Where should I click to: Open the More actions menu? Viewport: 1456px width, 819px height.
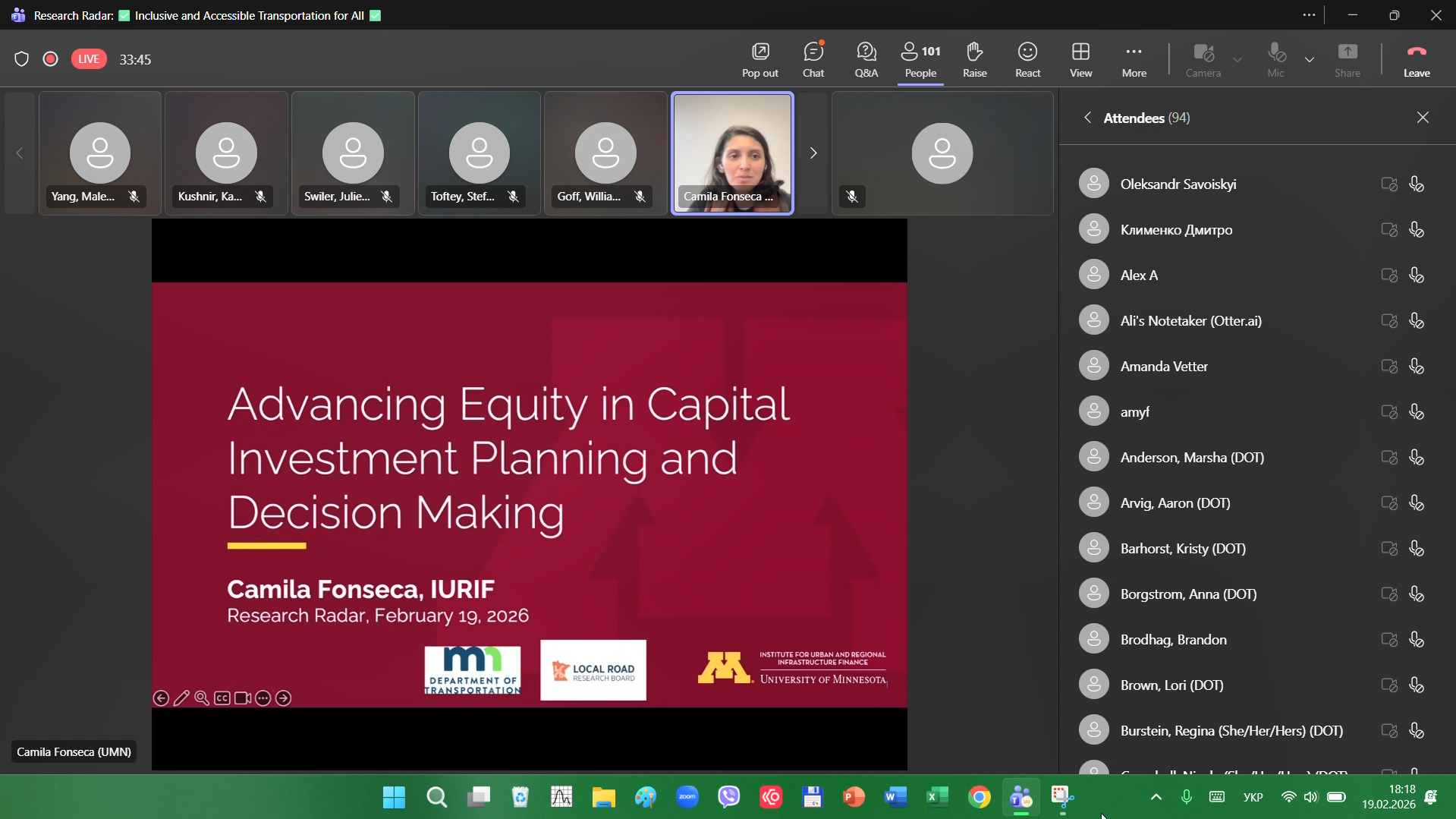point(1134,59)
